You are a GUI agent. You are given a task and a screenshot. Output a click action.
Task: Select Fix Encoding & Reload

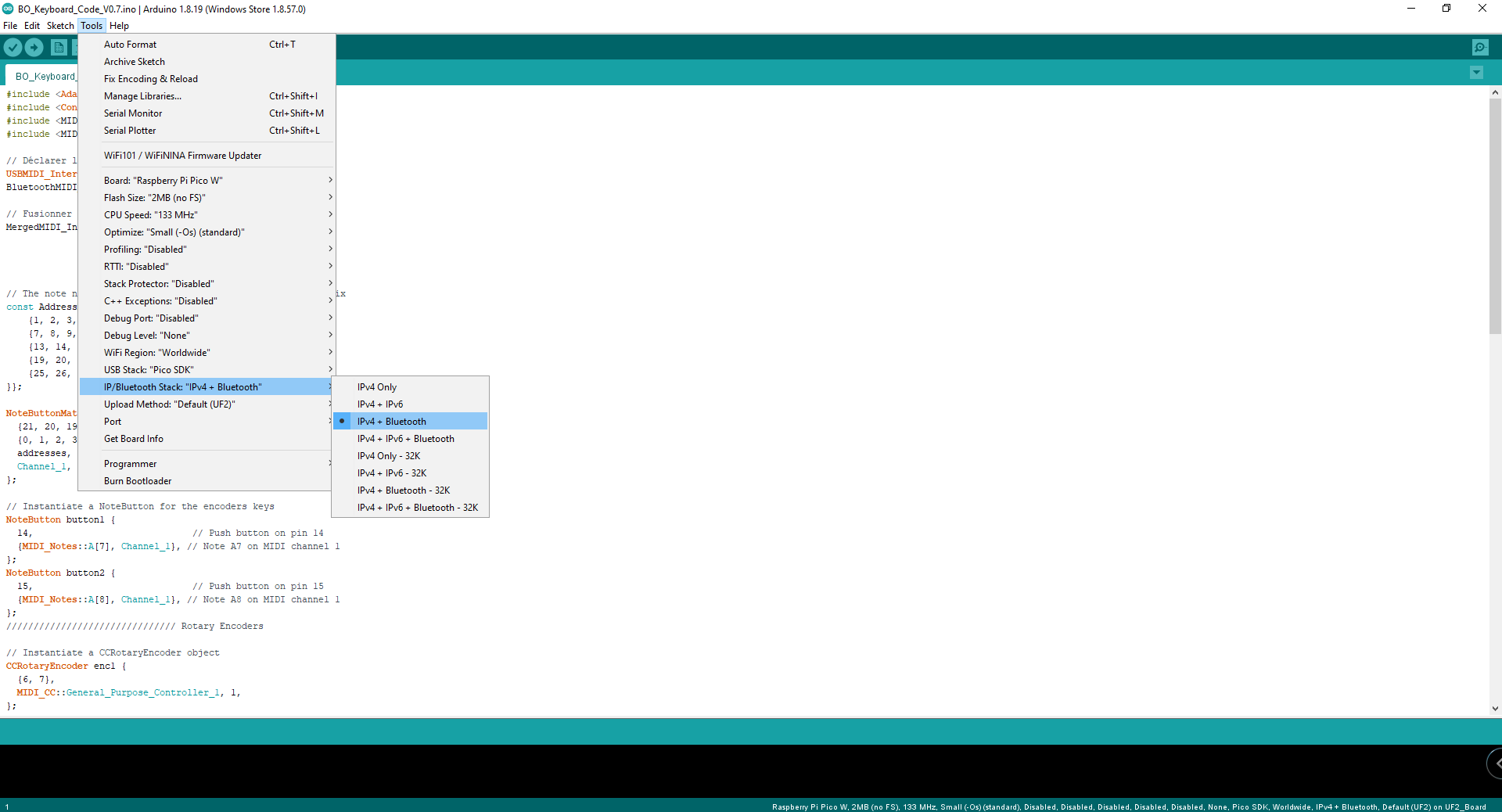click(x=207, y=79)
